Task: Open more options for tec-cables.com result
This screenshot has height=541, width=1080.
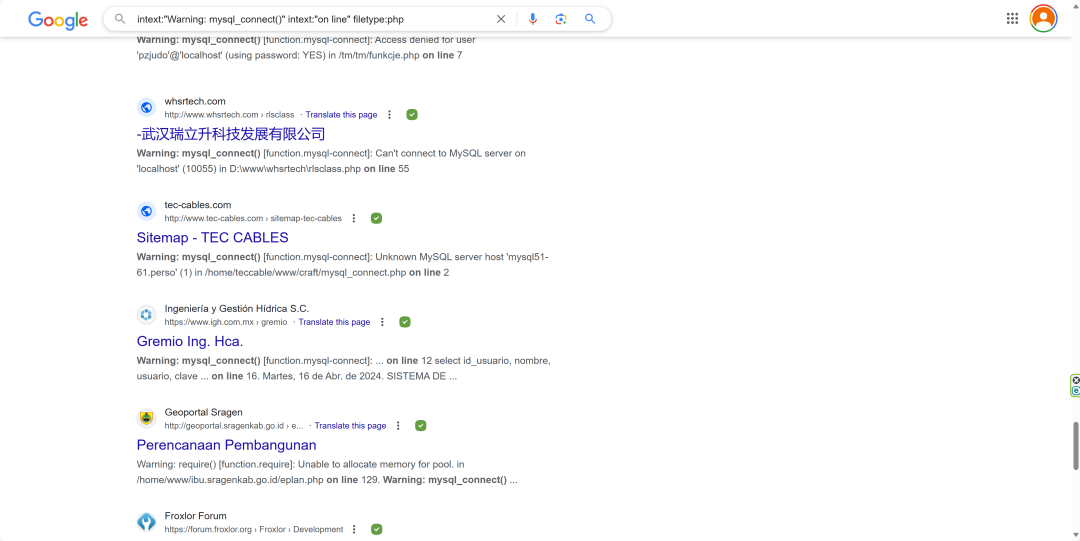Action: [x=353, y=218]
